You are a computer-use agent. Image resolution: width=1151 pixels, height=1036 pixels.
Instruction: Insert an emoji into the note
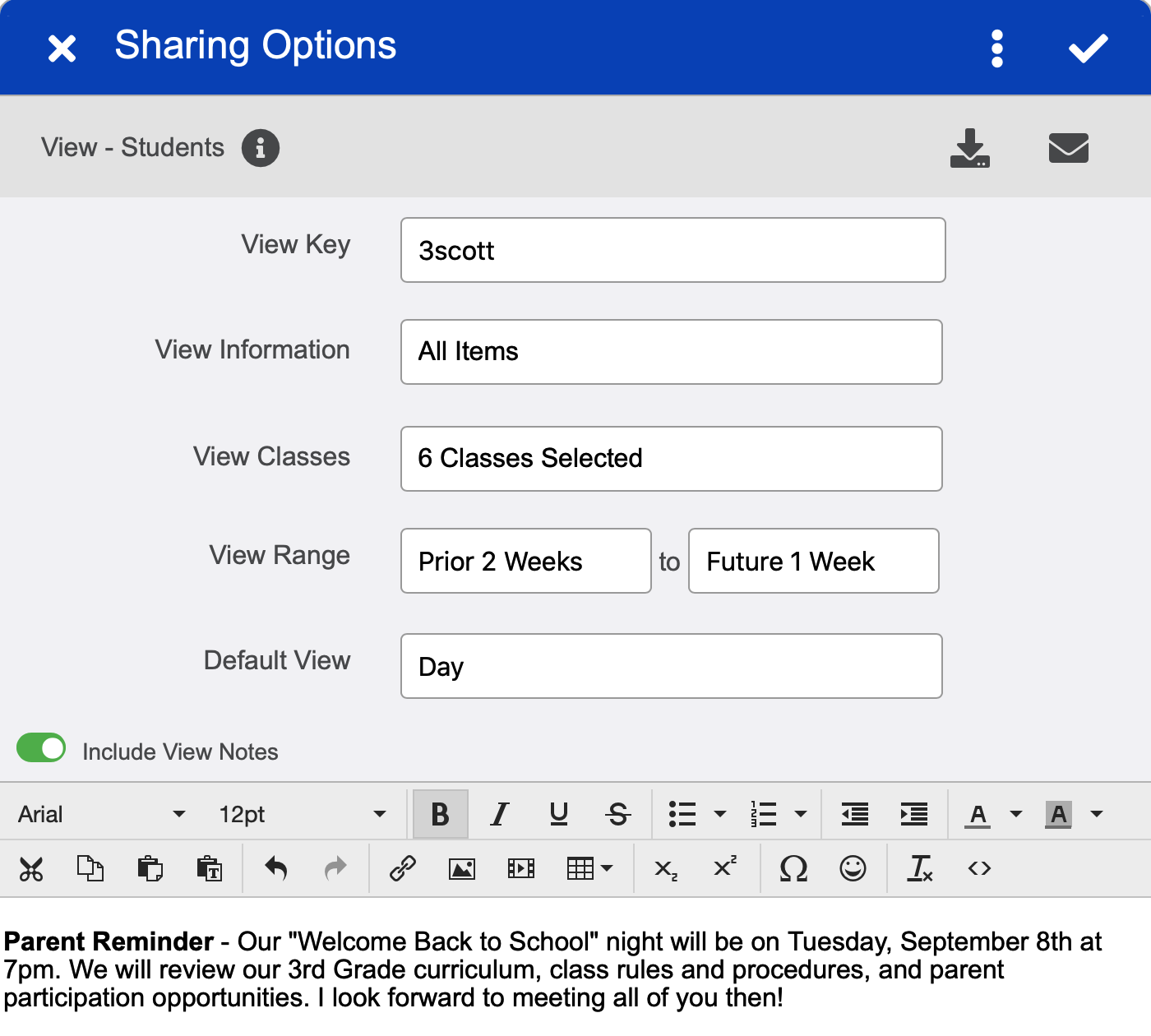(854, 868)
